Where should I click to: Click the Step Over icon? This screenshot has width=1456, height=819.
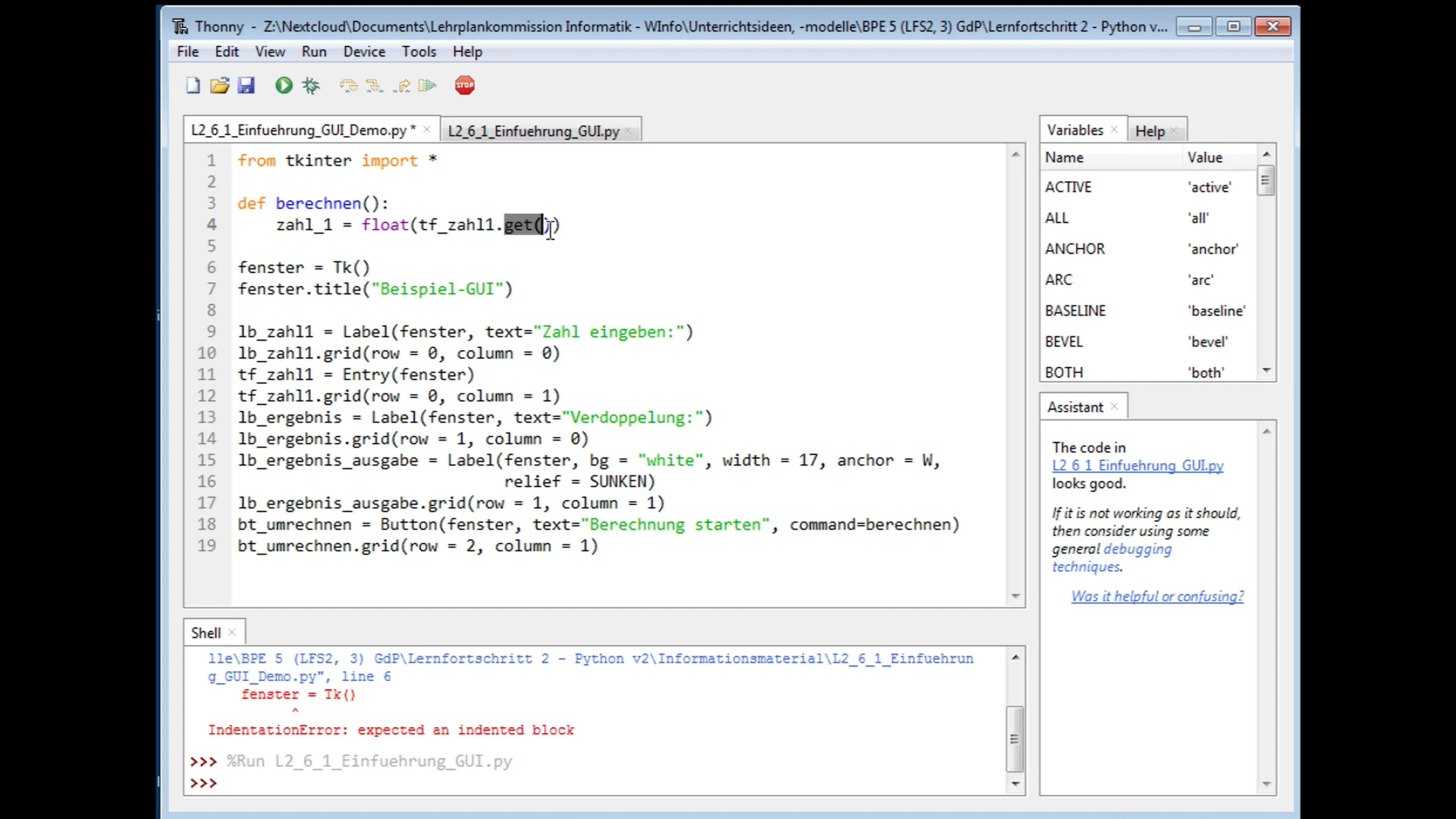[350, 85]
